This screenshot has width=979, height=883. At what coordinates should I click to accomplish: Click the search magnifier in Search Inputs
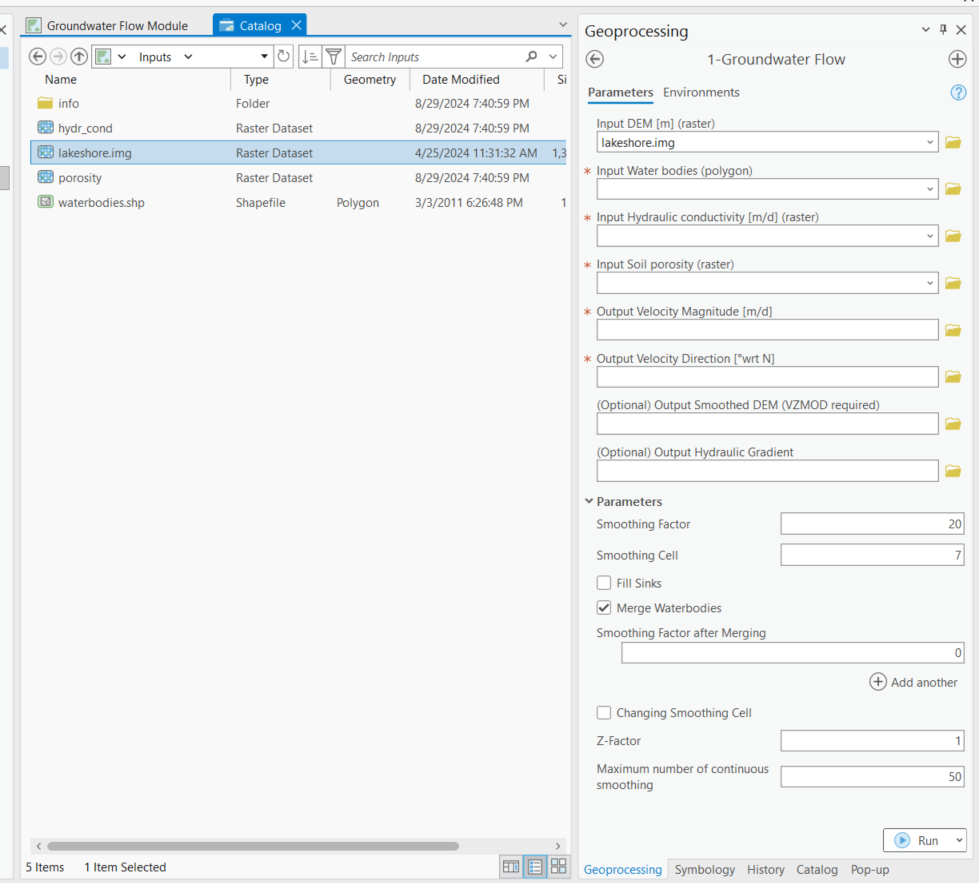click(531, 57)
